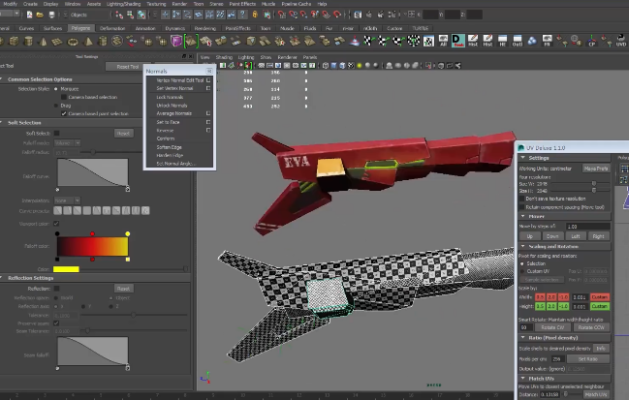629x400 pixels.
Task: Toggle textured shading checker-cube viewport icon
Action: pyautogui.click(x=351, y=65)
